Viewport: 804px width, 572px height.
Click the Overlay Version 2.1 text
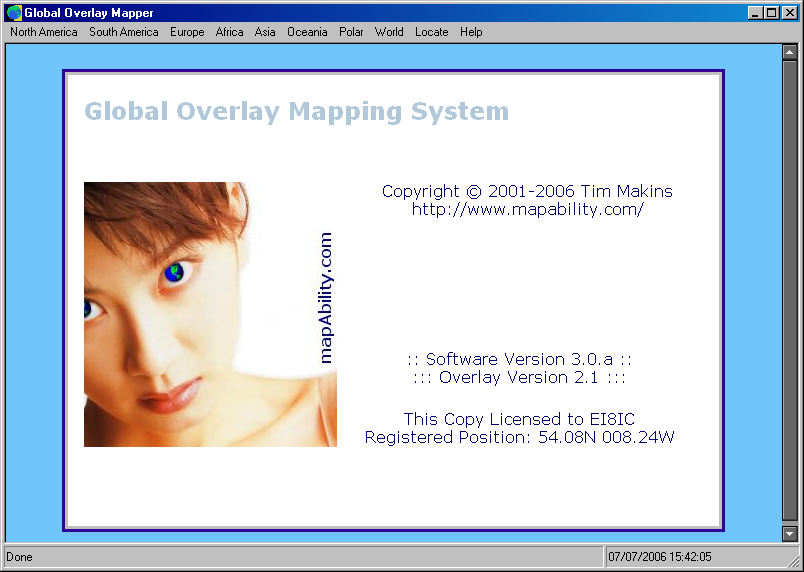tap(519, 377)
